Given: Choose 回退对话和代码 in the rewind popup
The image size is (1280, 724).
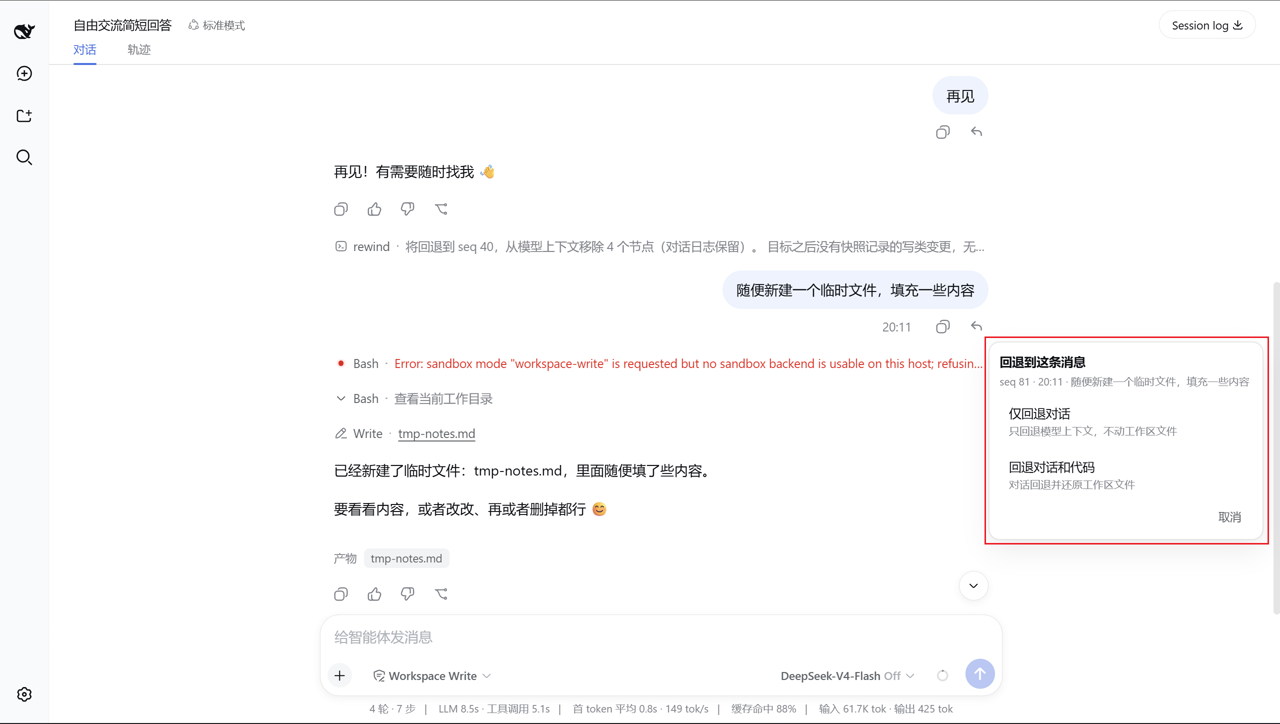Looking at the screenshot, I should pyautogui.click(x=1127, y=475).
